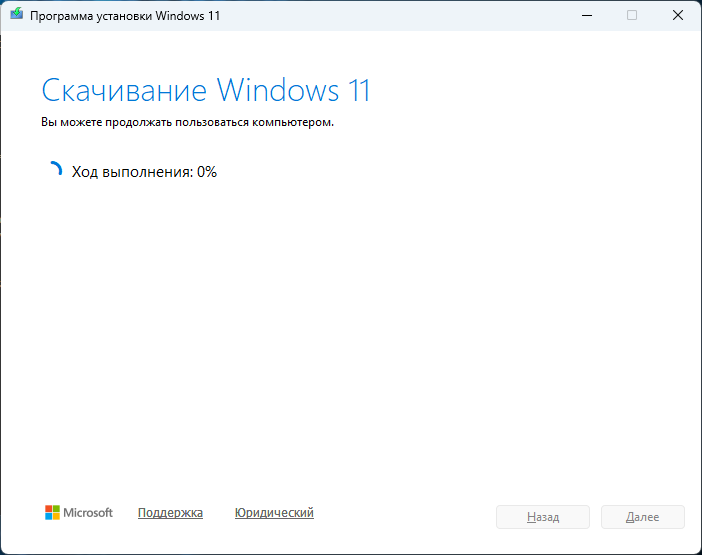Click the Назад button
Viewport: 702px width, 555px height.
coord(543,517)
